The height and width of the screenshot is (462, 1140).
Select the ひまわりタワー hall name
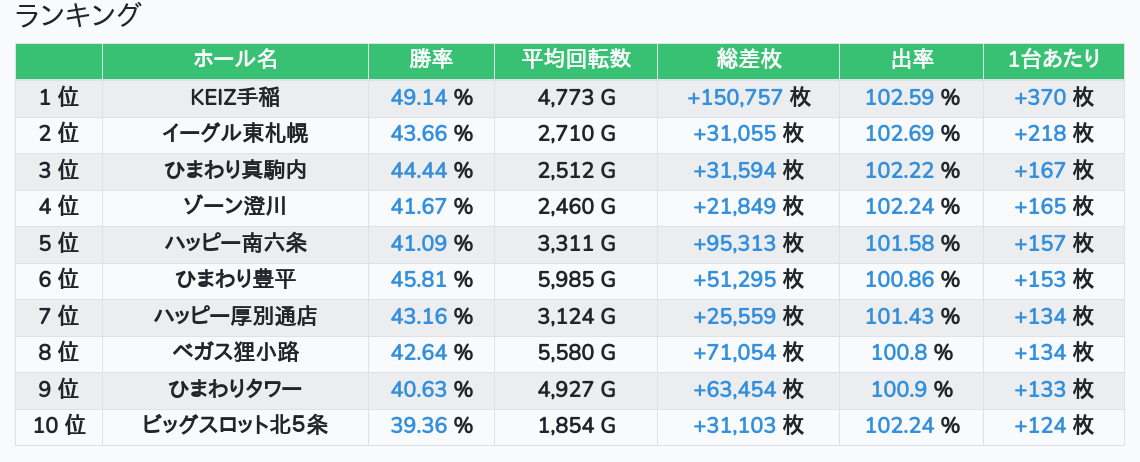[235, 389]
